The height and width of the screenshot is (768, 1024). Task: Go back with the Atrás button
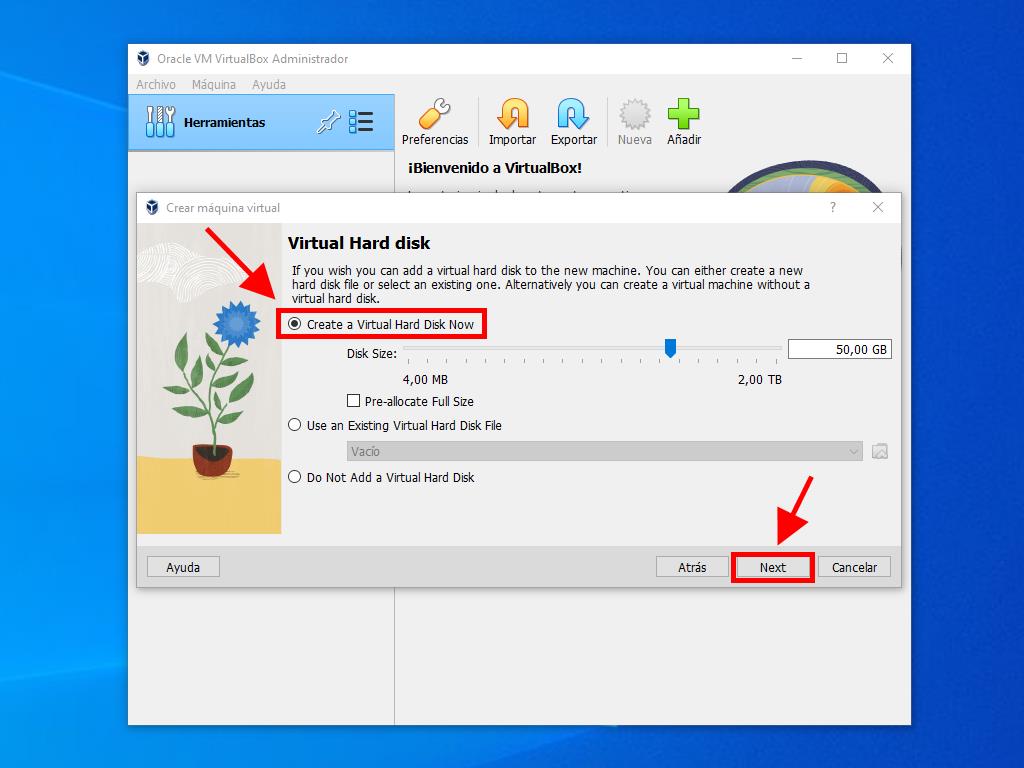click(692, 567)
